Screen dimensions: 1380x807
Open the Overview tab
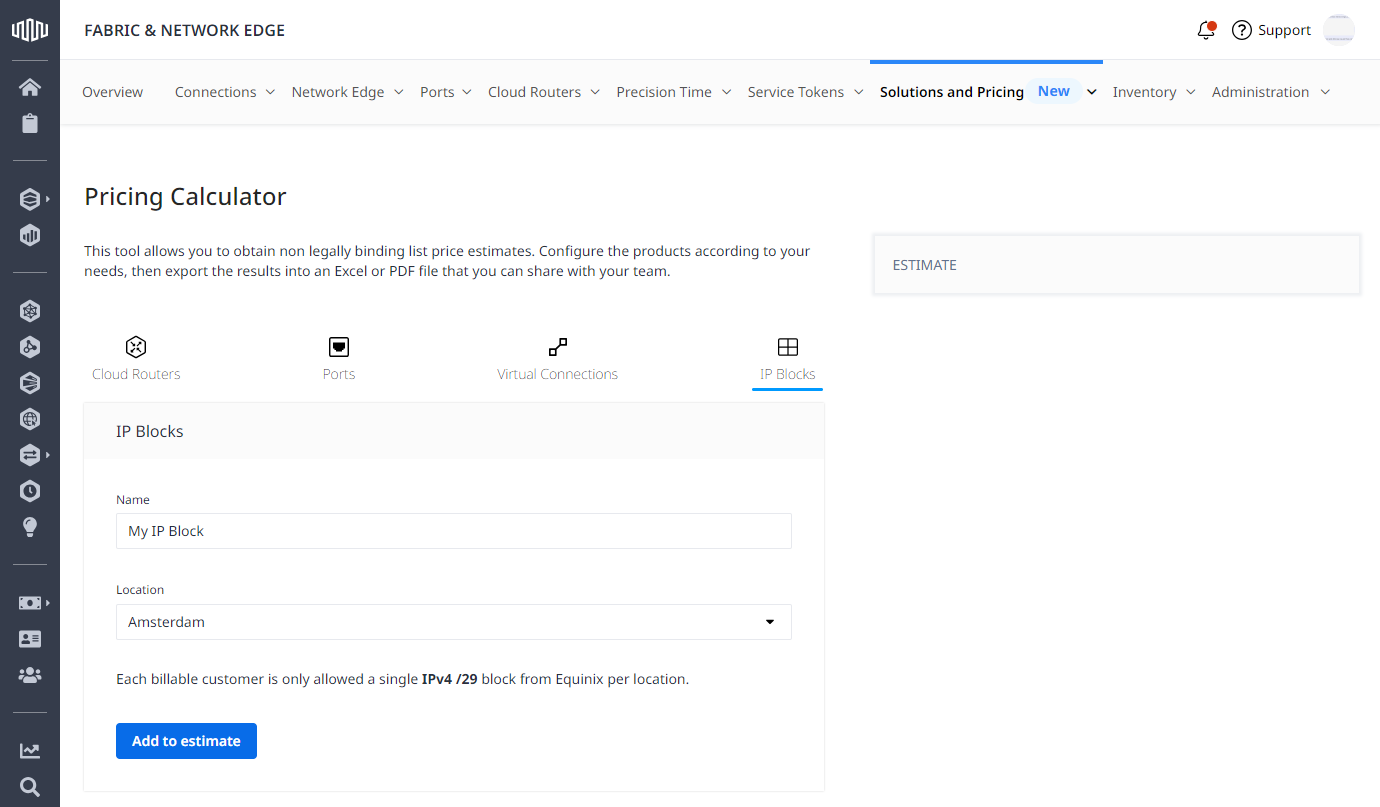[x=112, y=92]
